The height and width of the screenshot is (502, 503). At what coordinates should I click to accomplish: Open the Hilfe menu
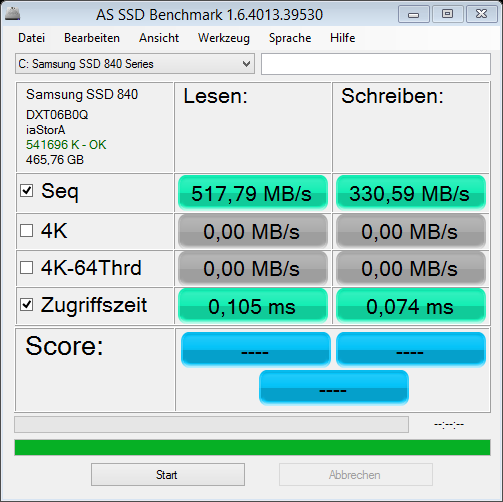click(x=342, y=38)
